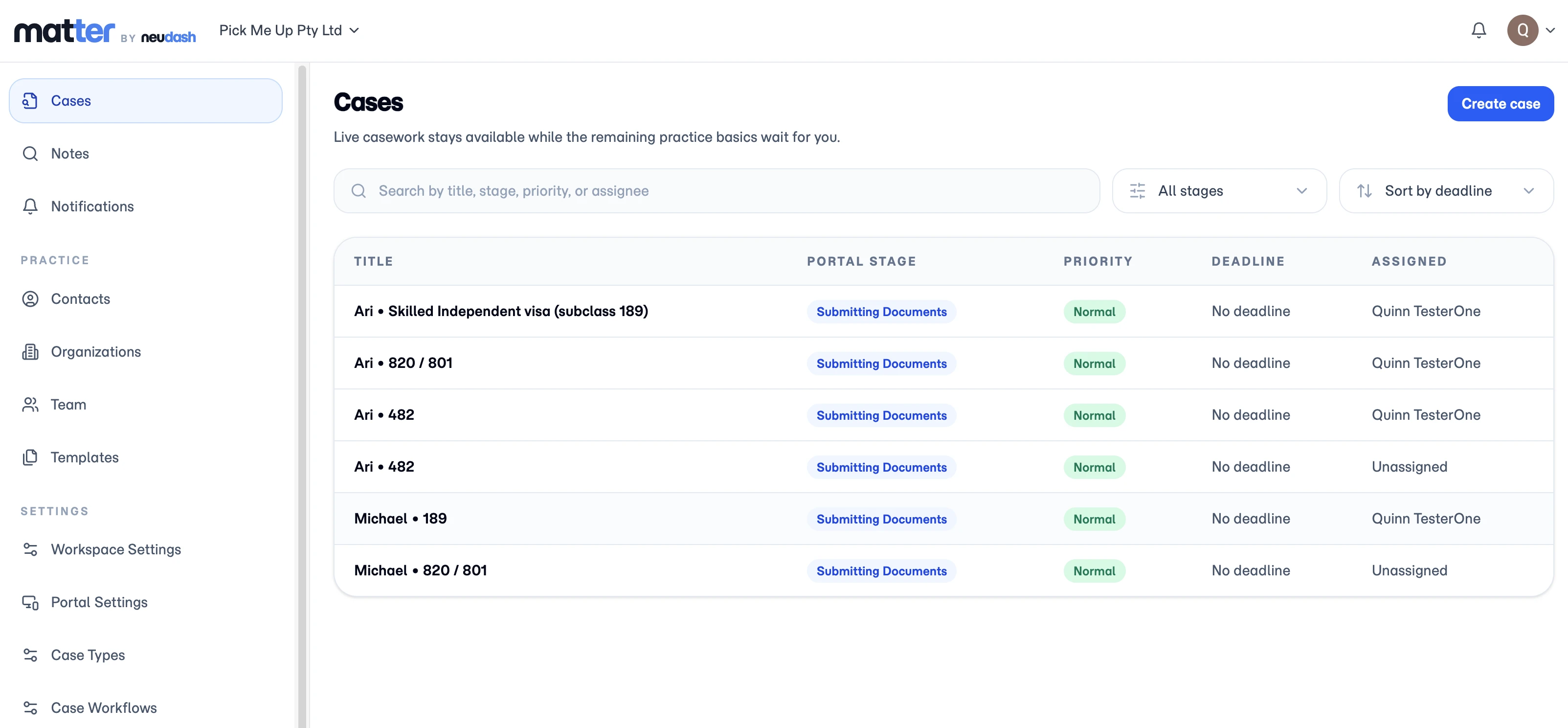This screenshot has width=1568, height=728.
Task: Open the Sort by deadline dropdown
Action: [1446, 190]
